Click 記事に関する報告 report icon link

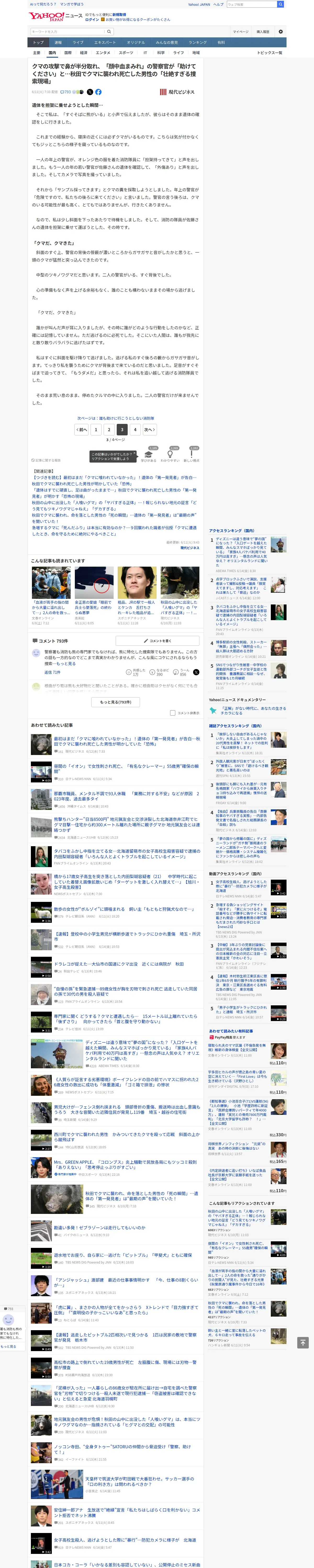(47, 460)
